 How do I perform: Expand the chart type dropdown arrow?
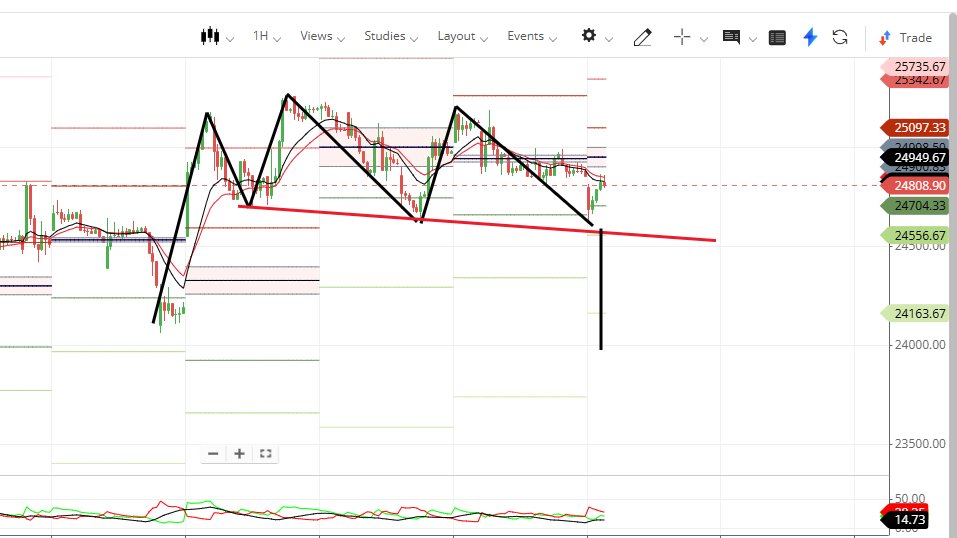point(230,39)
